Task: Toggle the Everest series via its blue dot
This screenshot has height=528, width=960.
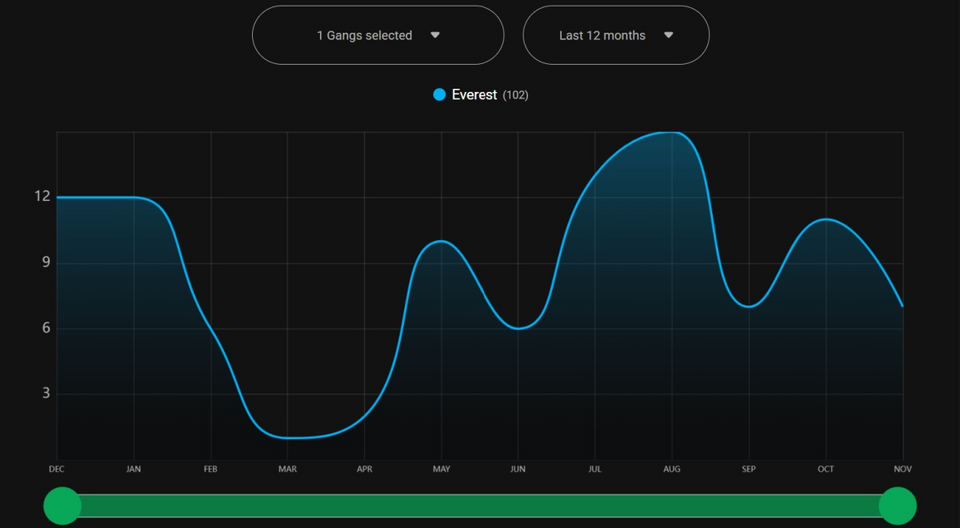Action: point(439,95)
